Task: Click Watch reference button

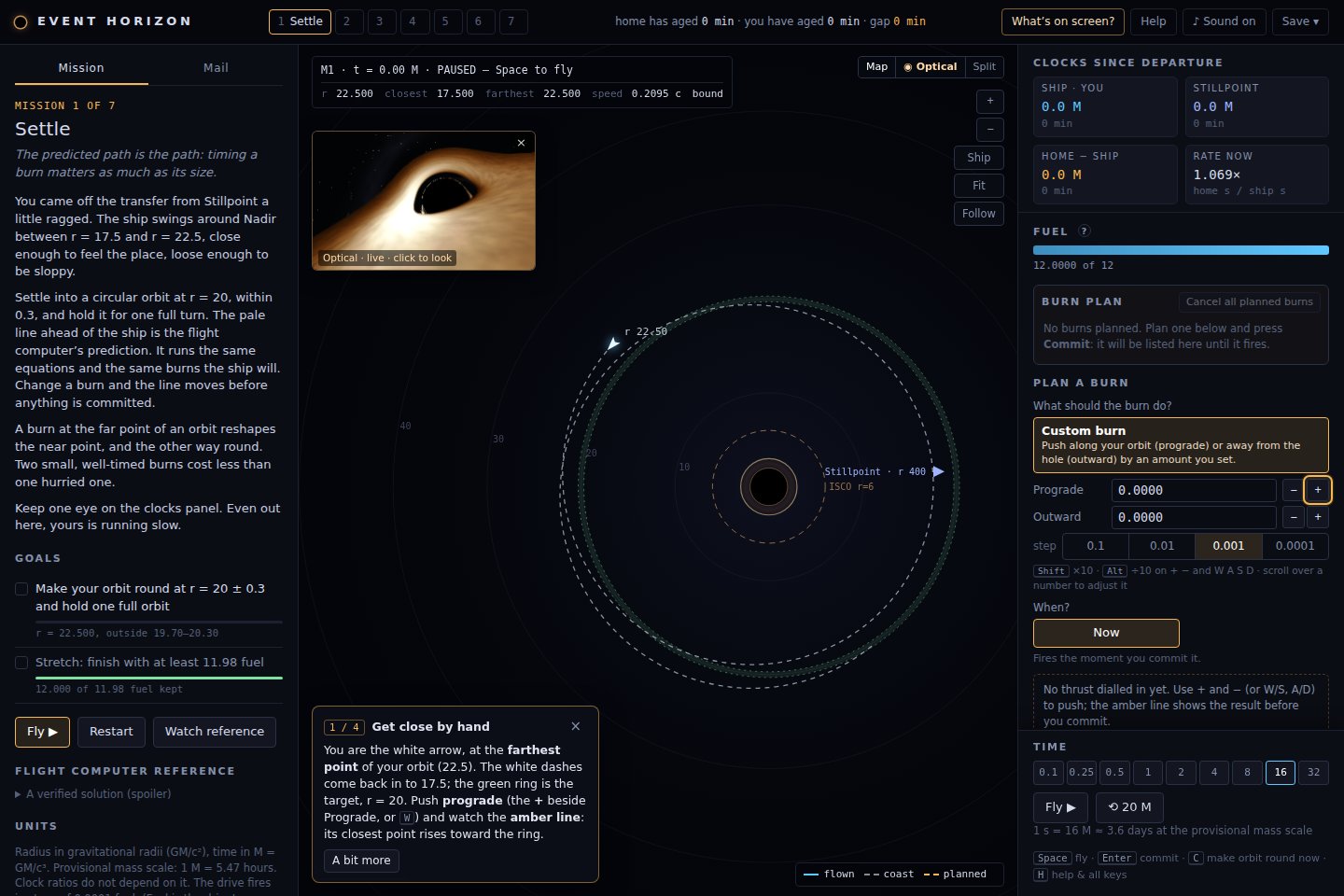Action: coord(215,732)
